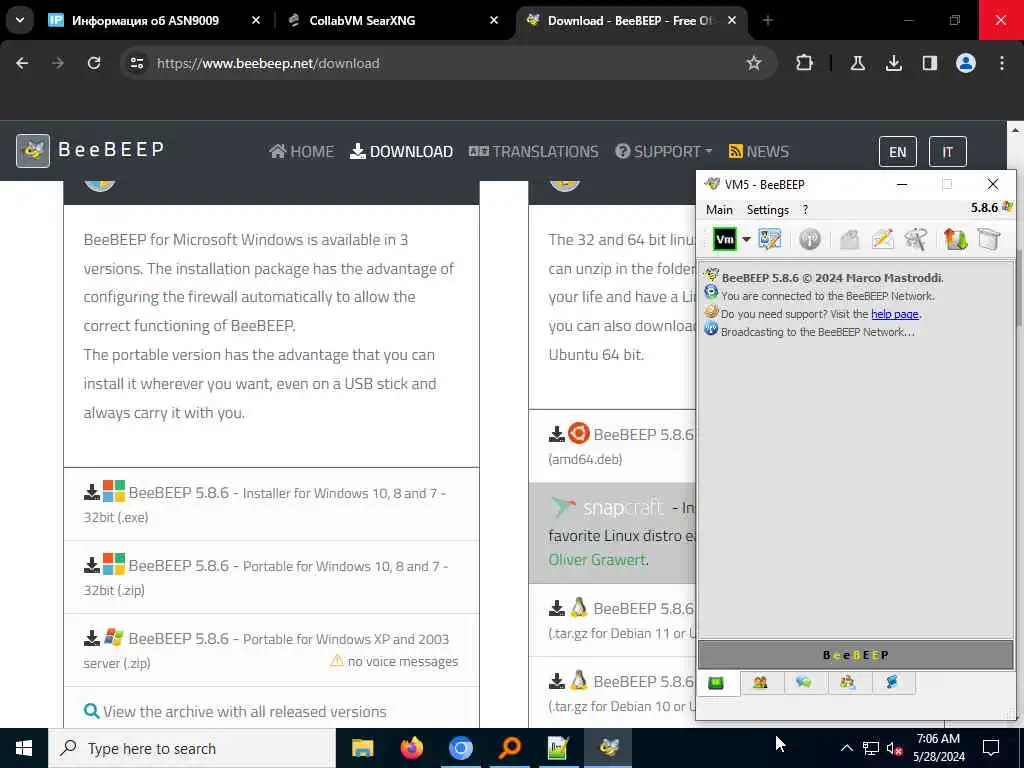Switch the site language to IT
This screenshot has height=768, width=1024.
click(x=948, y=152)
